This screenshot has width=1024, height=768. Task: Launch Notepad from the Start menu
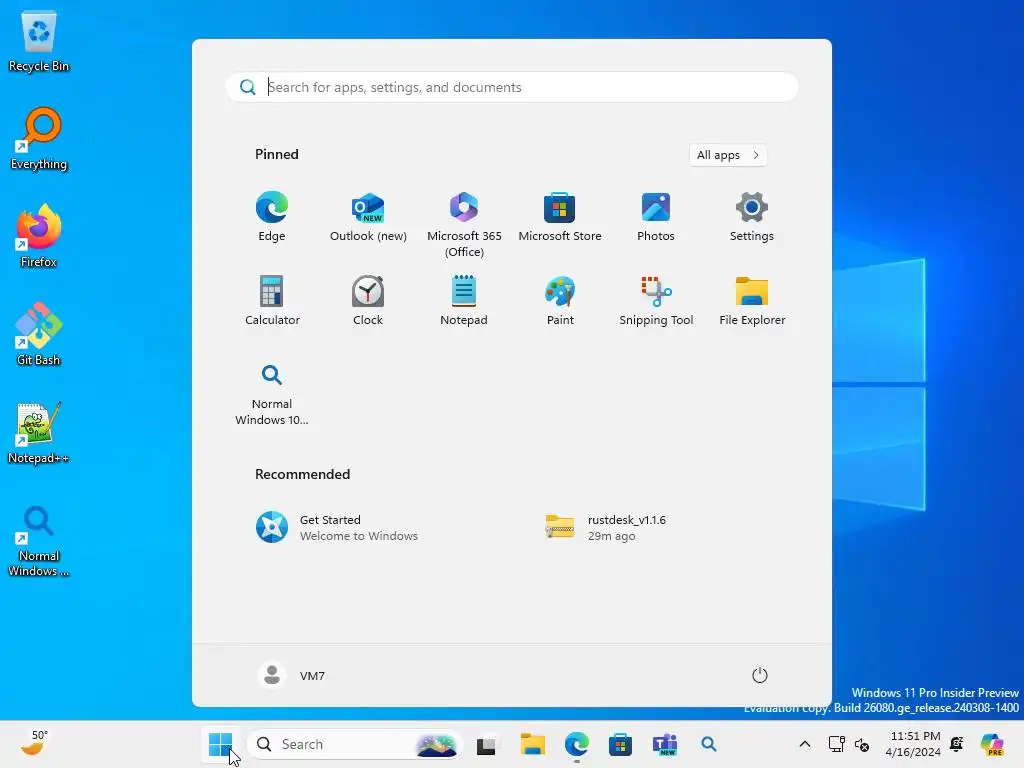click(464, 300)
